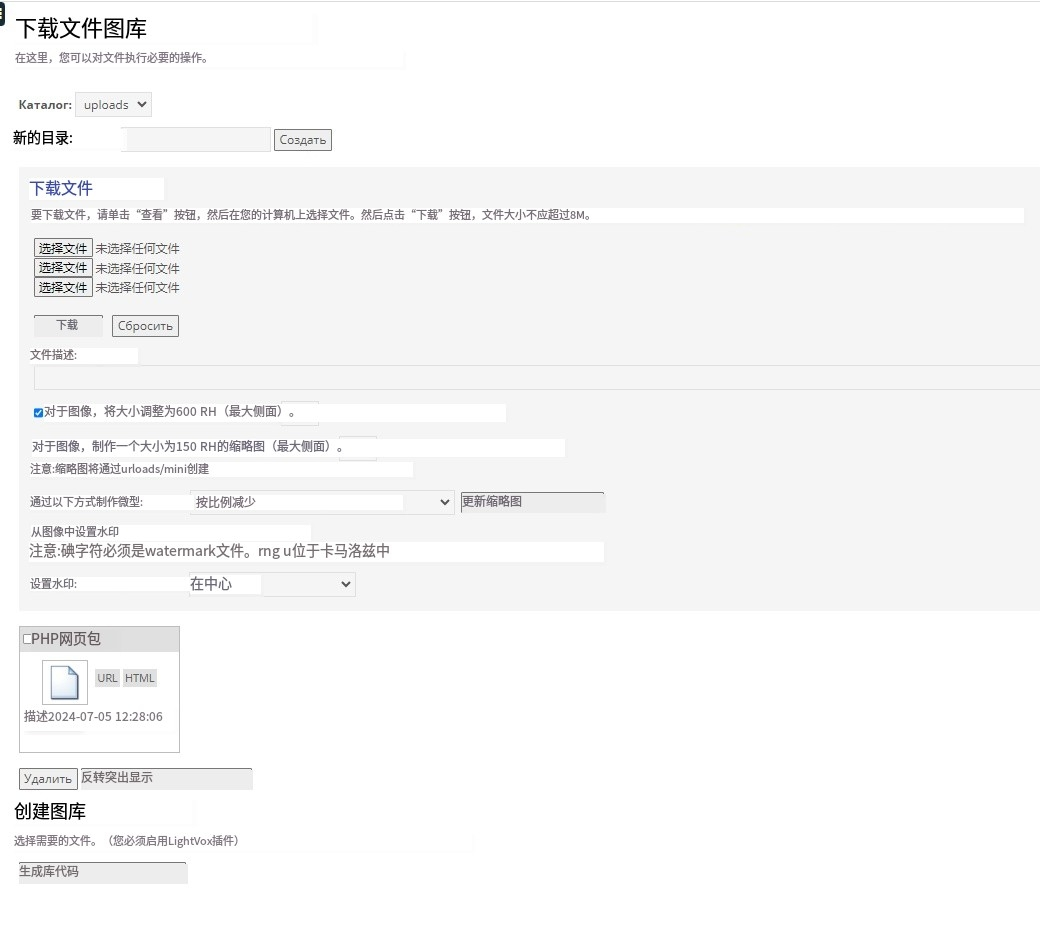Tick the PHP网页包 file checkbox
This screenshot has height=943, width=1040.
(x=27, y=639)
